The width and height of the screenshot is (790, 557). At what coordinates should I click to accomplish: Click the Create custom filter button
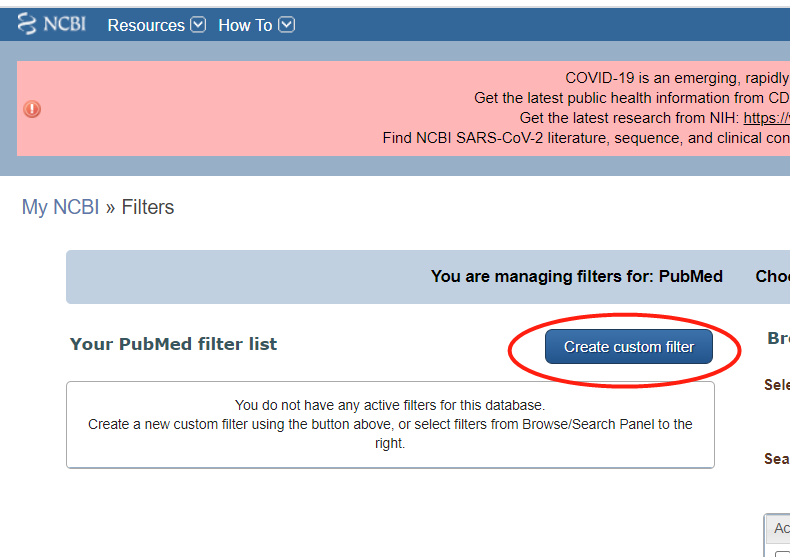[x=628, y=346]
